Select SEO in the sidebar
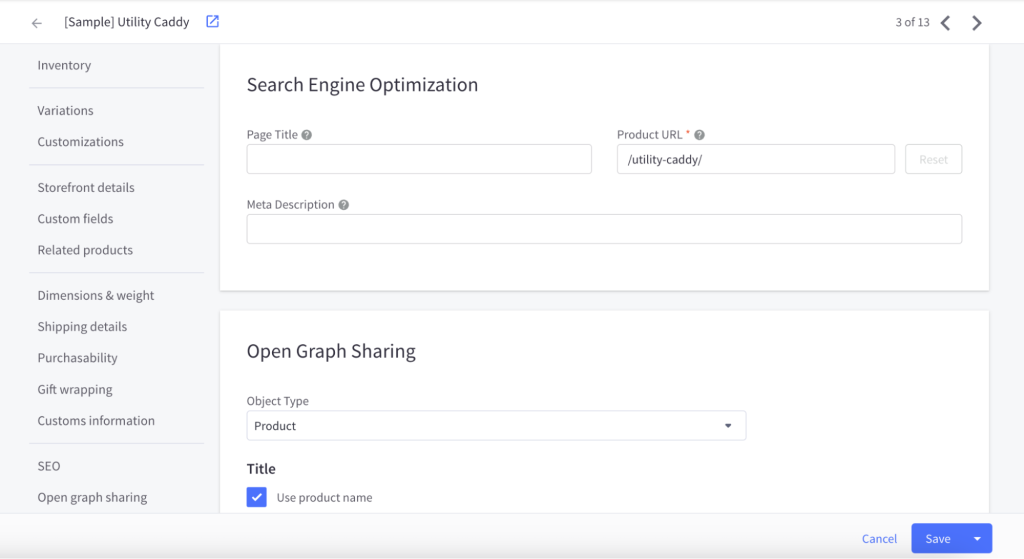 pyautogui.click(x=49, y=466)
